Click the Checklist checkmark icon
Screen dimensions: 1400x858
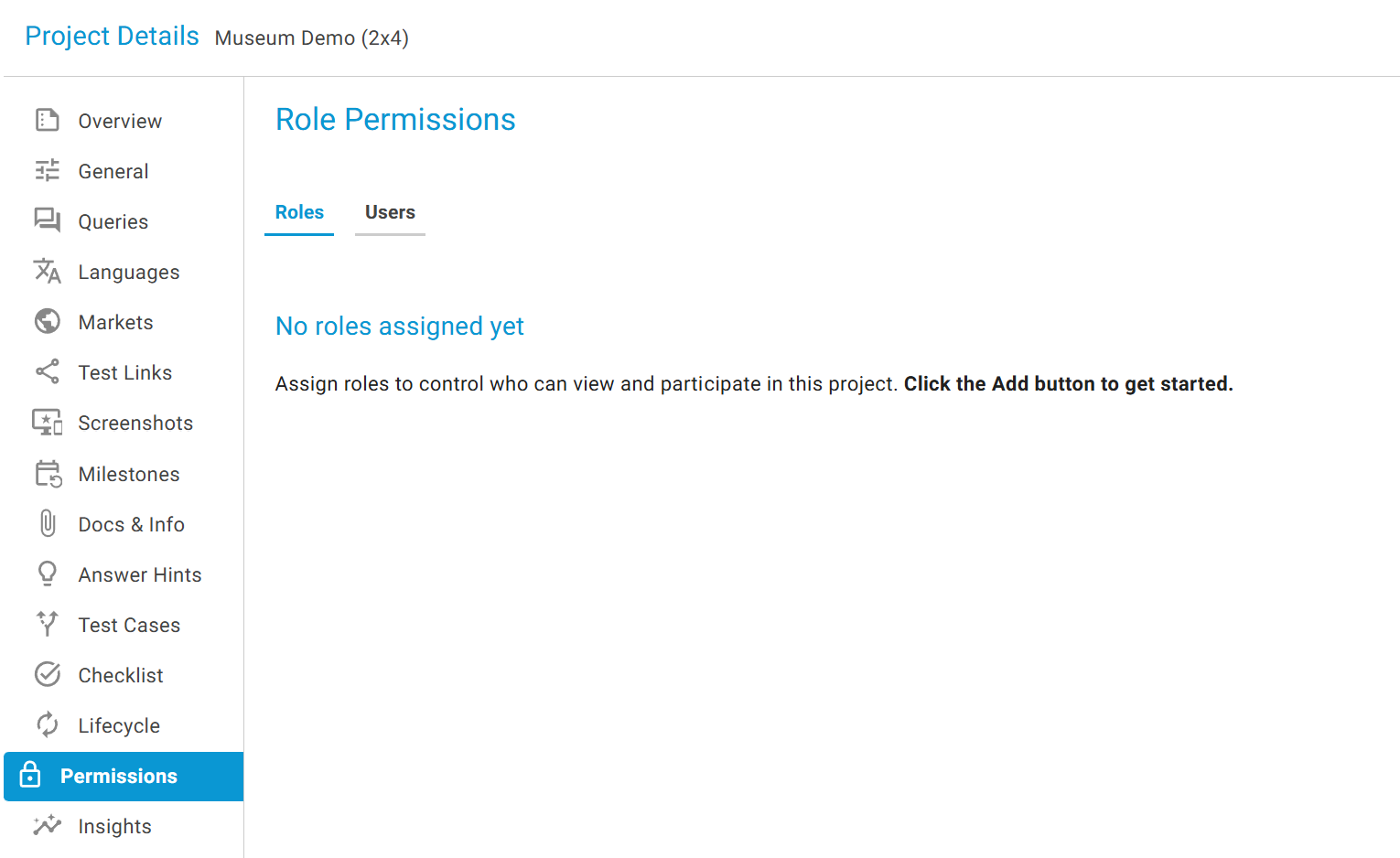(48, 675)
